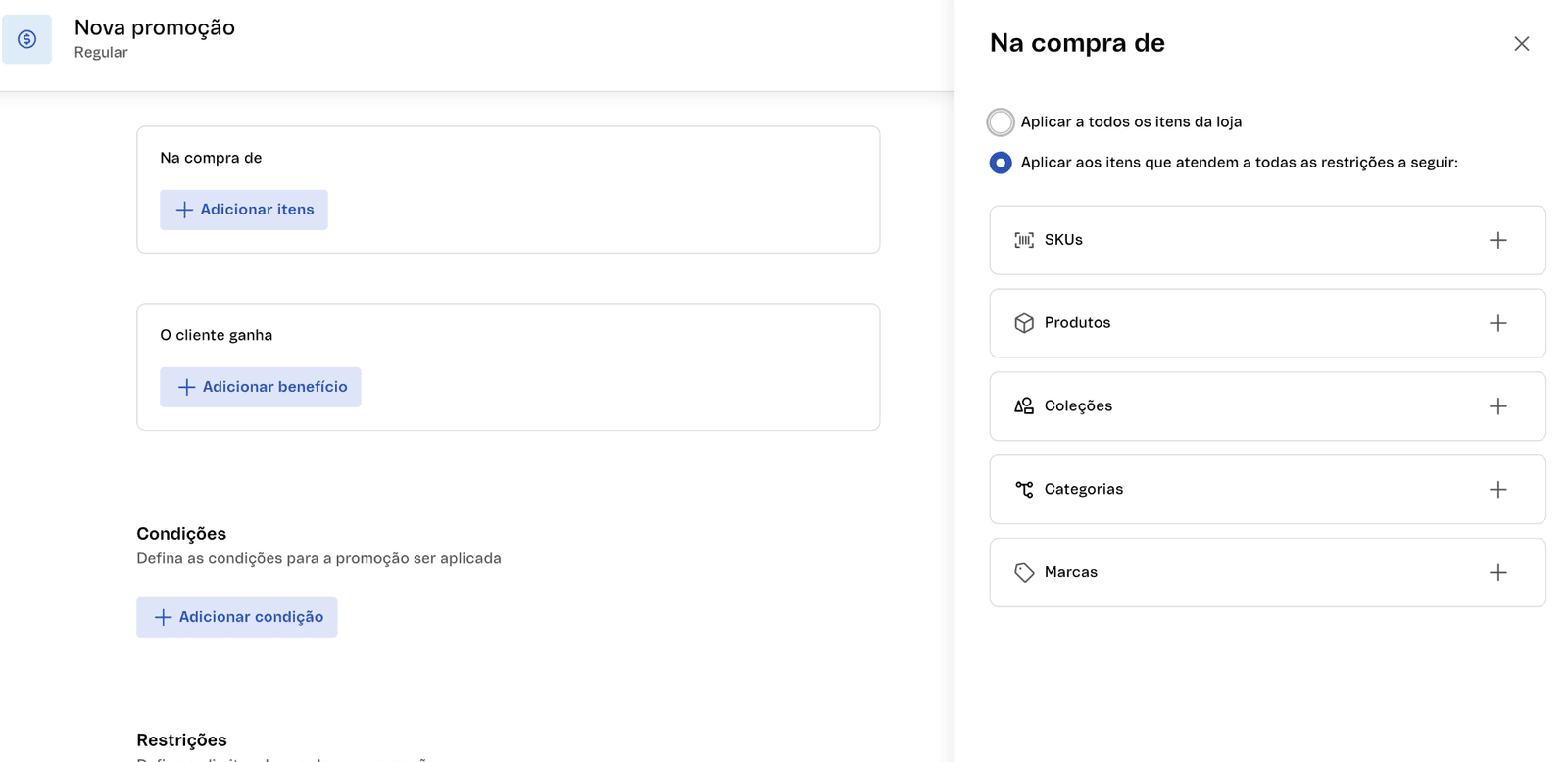Click the Adicionar condição button
This screenshot has width=1568, height=762.
[237, 617]
